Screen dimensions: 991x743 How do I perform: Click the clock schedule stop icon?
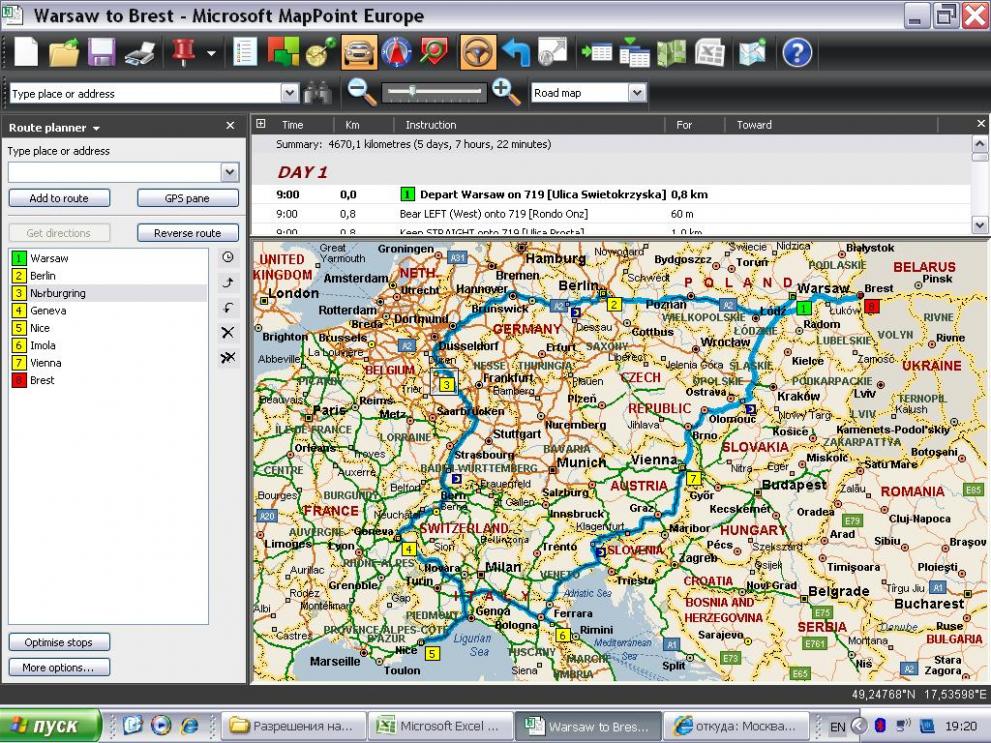click(228, 257)
